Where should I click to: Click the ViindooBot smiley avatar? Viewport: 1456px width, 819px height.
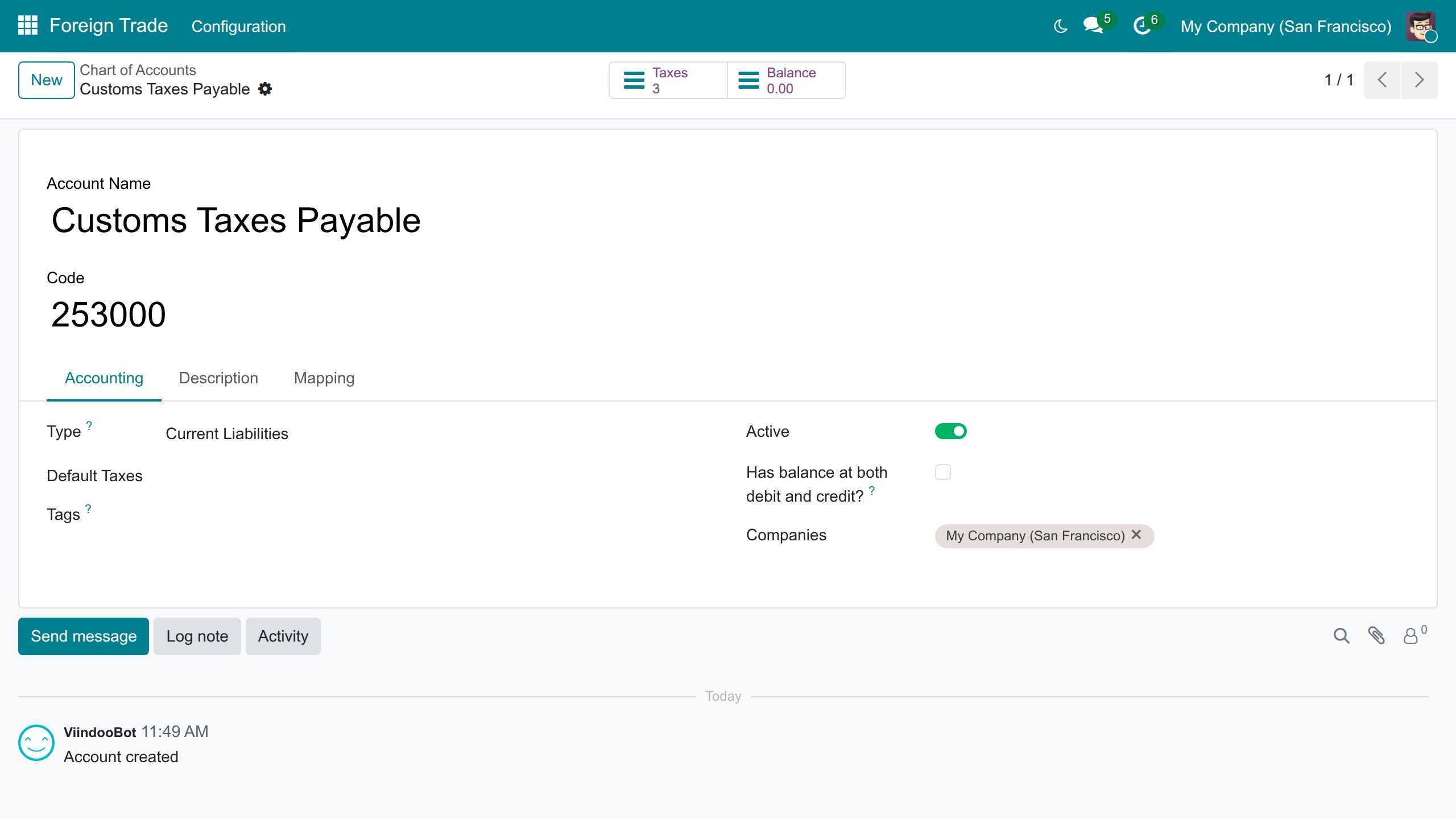[x=36, y=743]
